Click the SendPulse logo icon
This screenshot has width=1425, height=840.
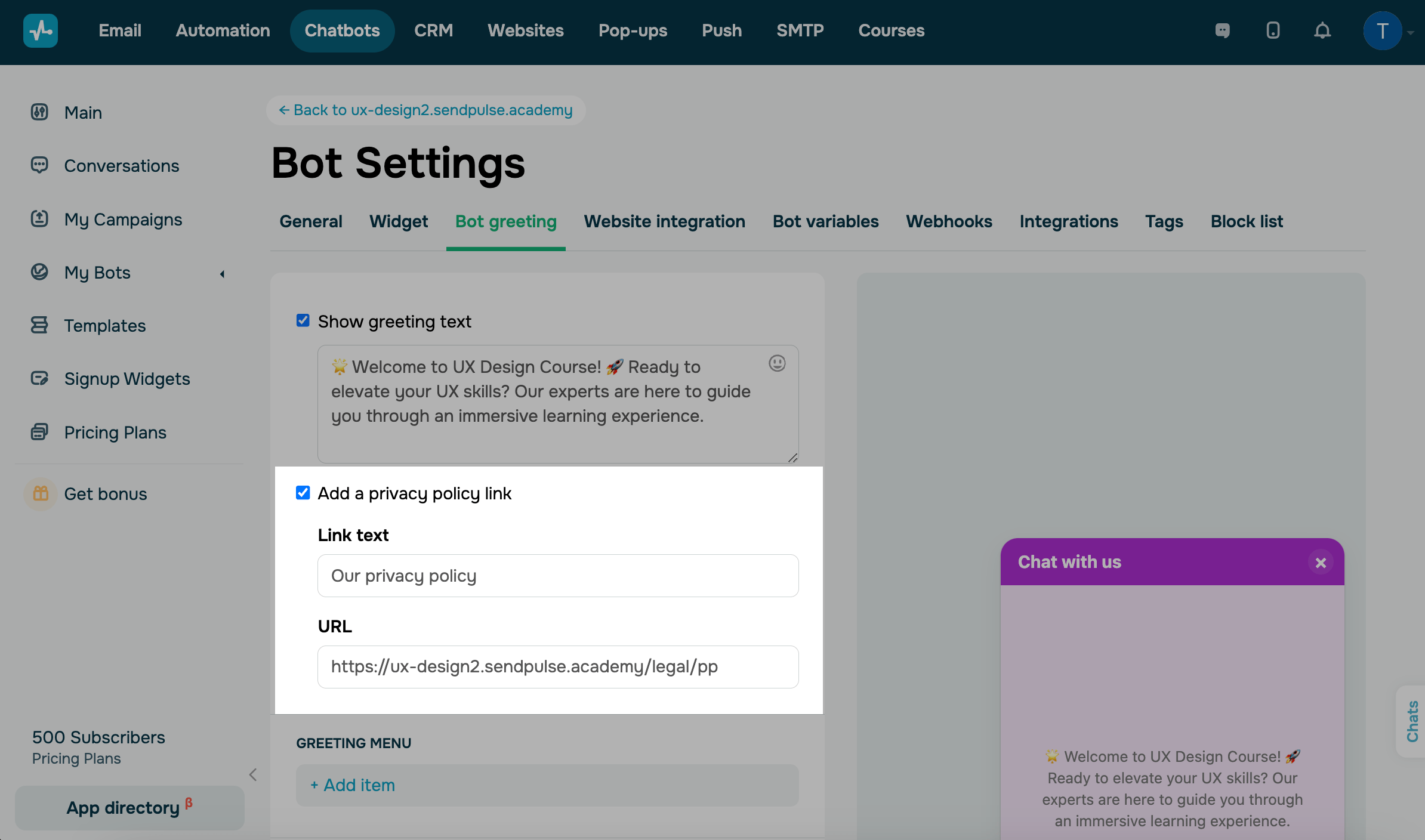pyautogui.click(x=41, y=30)
